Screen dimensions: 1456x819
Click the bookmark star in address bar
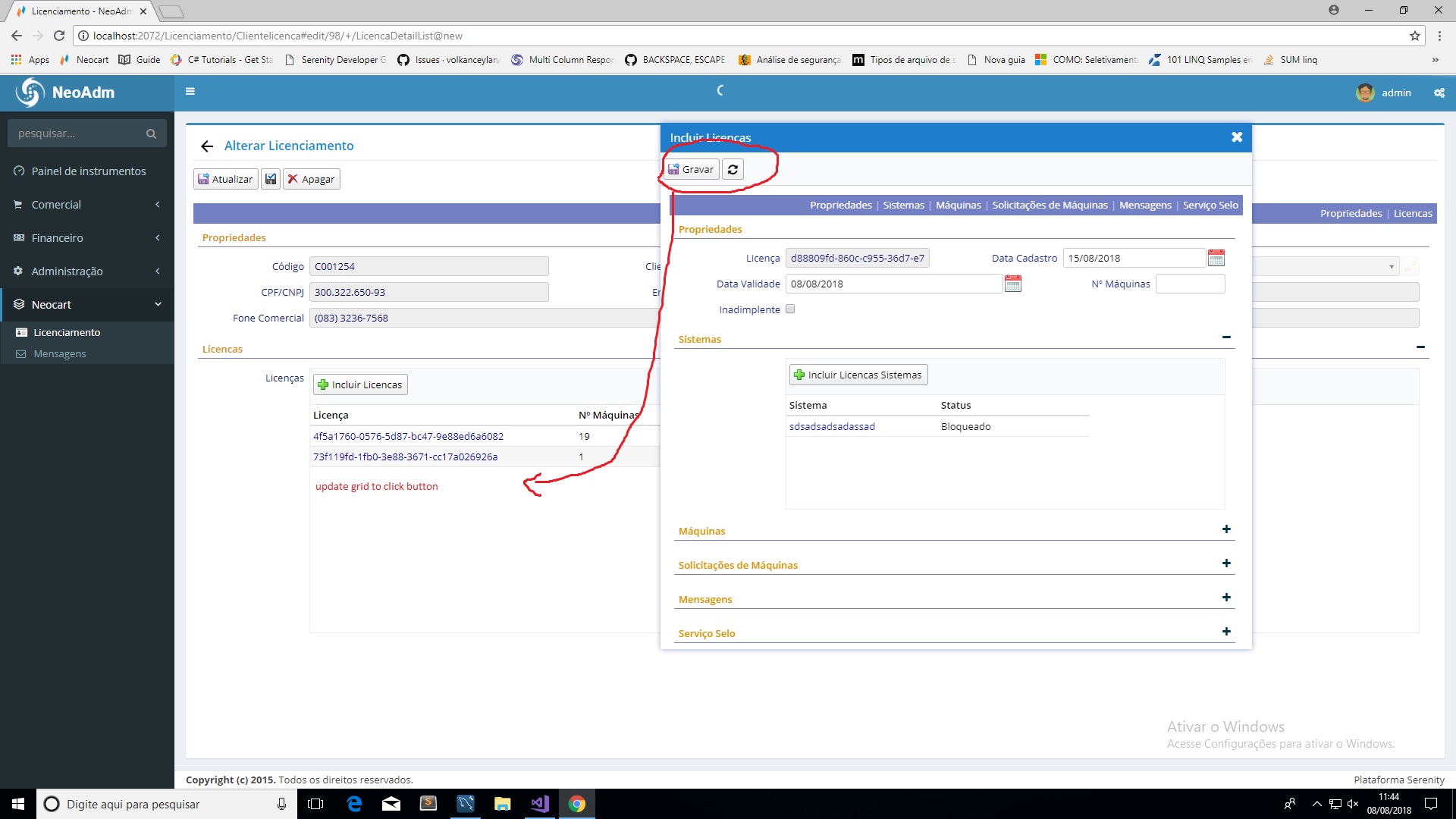pyautogui.click(x=1415, y=35)
